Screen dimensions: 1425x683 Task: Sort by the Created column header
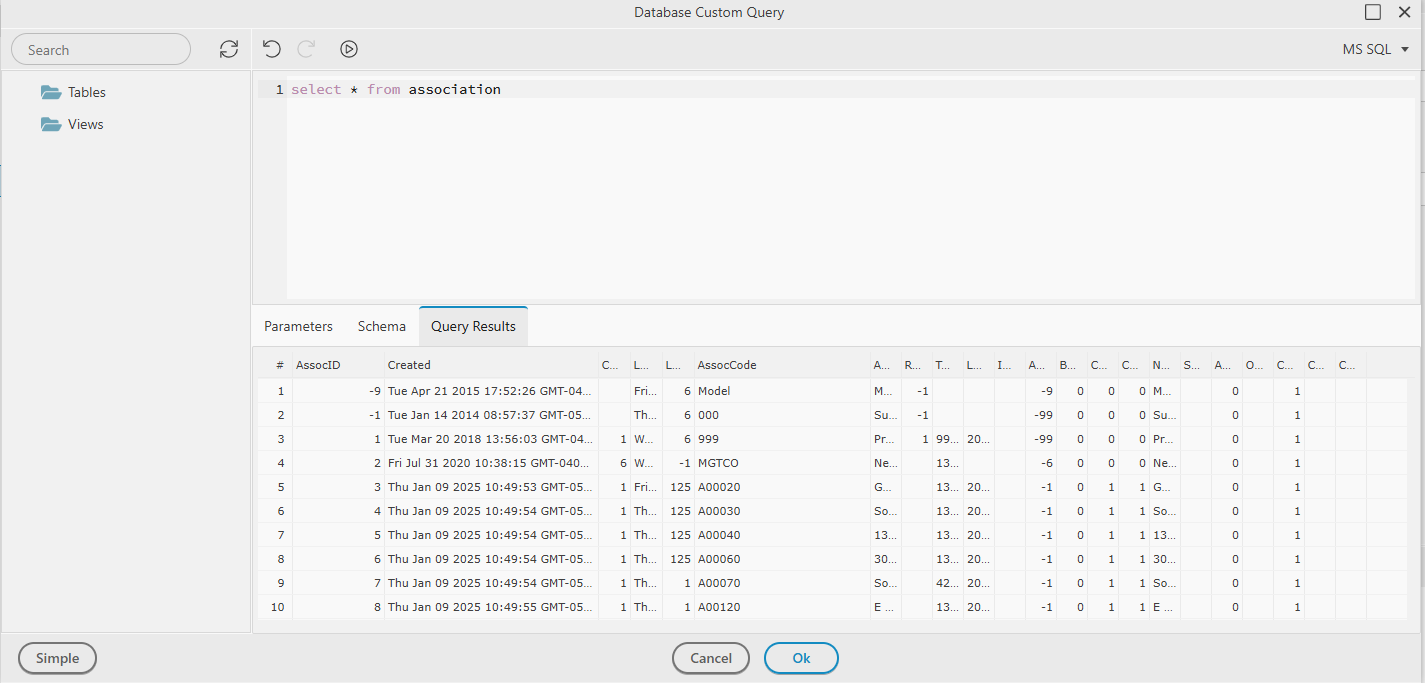(491, 365)
